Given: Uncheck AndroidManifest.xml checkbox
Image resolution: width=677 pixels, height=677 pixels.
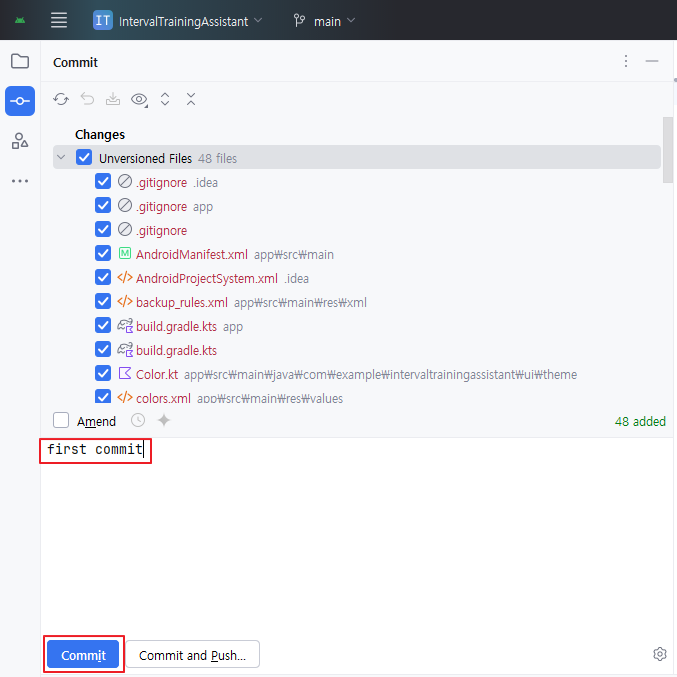Looking at the screenshot, I should pyautogui.click(x=103, y=253).
